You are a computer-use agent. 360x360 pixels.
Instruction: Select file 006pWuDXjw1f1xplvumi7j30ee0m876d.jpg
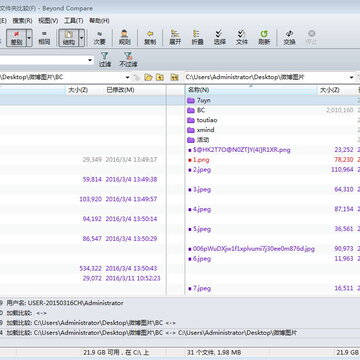point(253,249)
